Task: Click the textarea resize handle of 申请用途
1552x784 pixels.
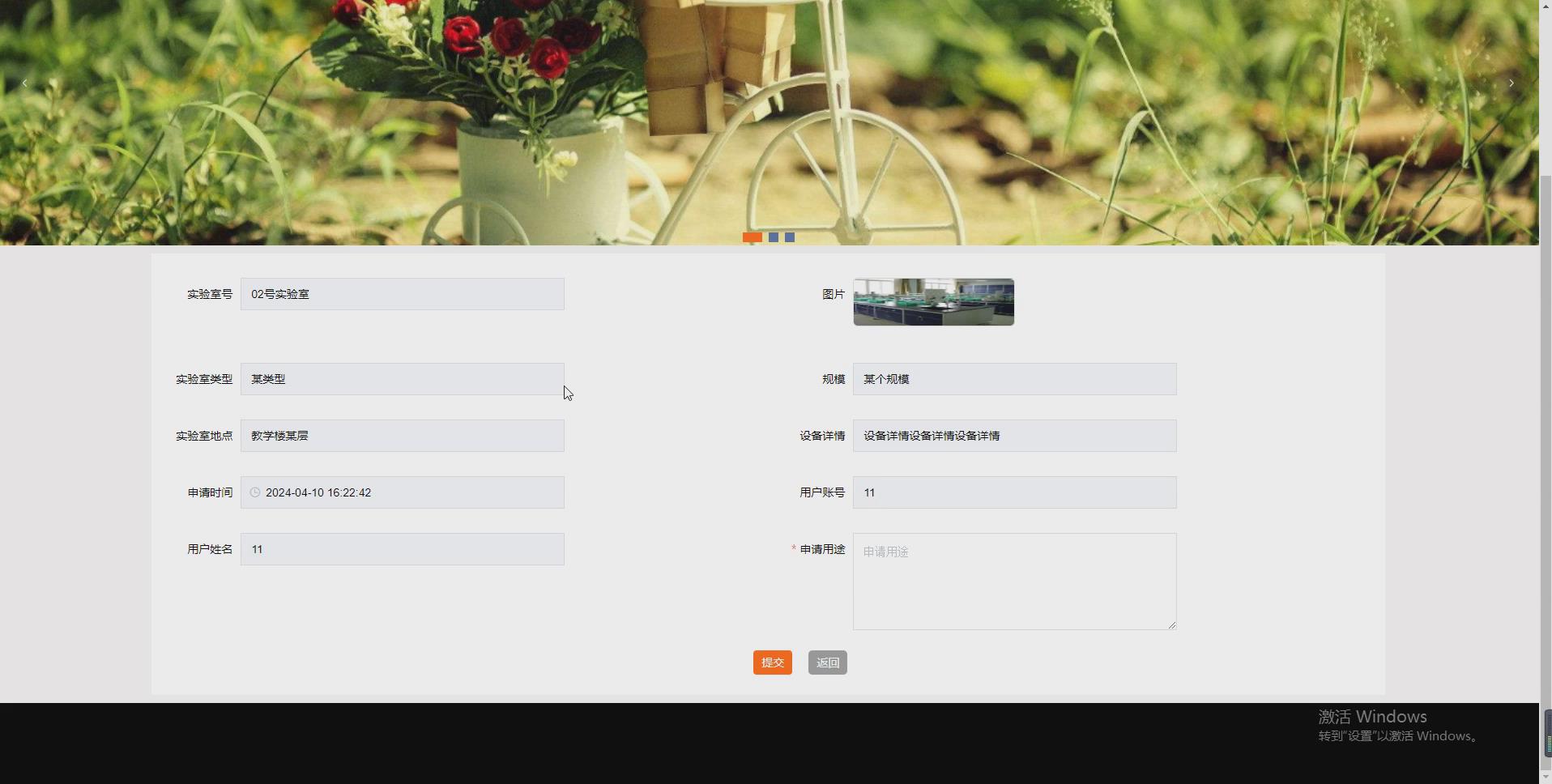Action: pos(1170,624)
